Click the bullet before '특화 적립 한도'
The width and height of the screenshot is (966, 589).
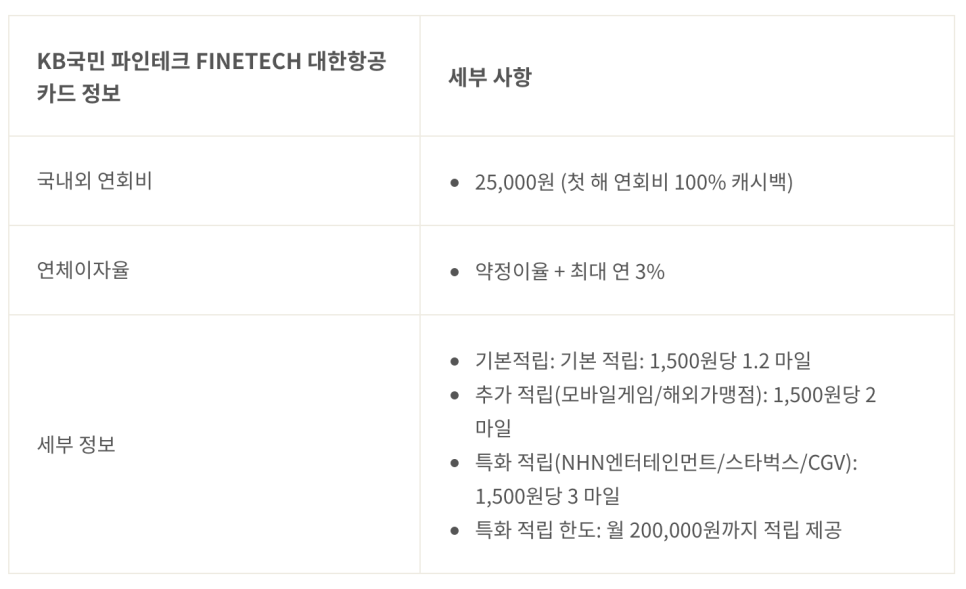coord(455,530)
